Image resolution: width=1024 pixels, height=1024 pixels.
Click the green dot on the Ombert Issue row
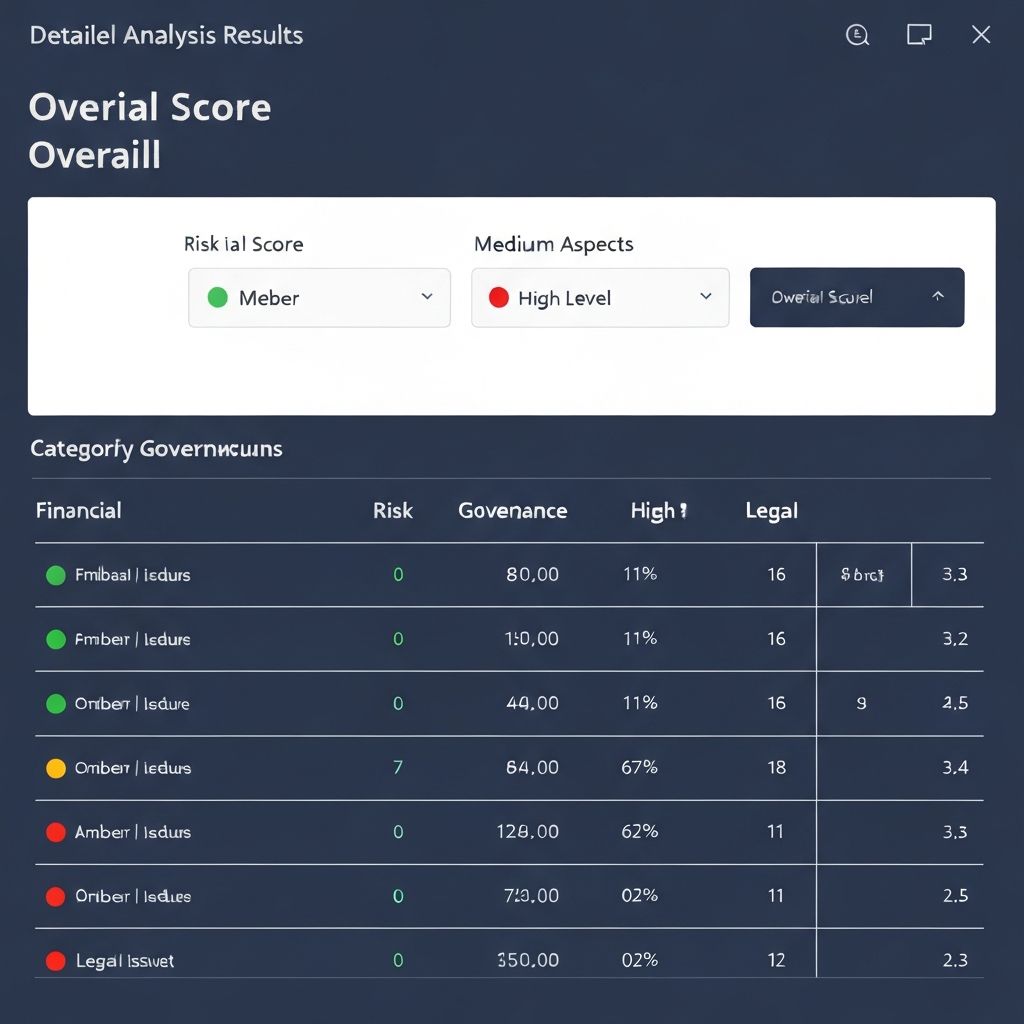coord(56,703)
